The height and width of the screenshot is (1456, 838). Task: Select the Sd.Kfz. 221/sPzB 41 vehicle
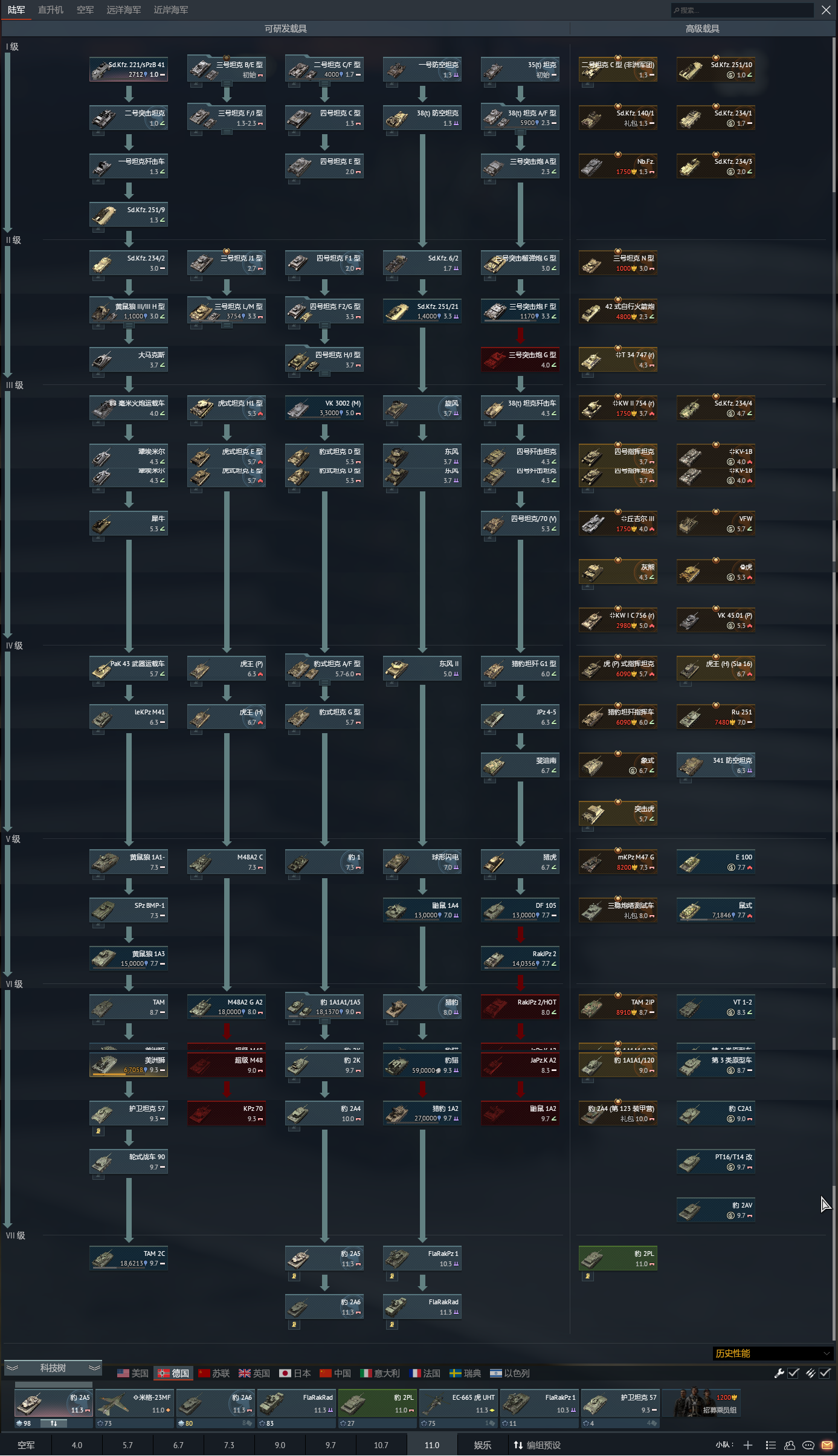[x=129, y=69]
